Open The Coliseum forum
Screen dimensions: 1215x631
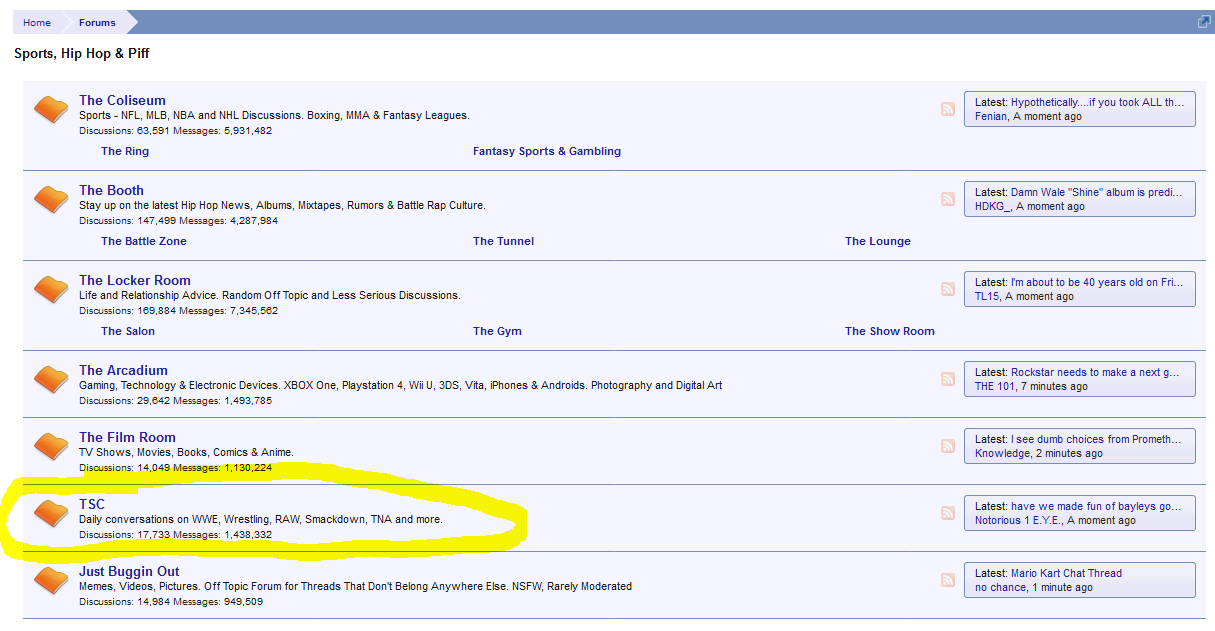coord(122,100)
